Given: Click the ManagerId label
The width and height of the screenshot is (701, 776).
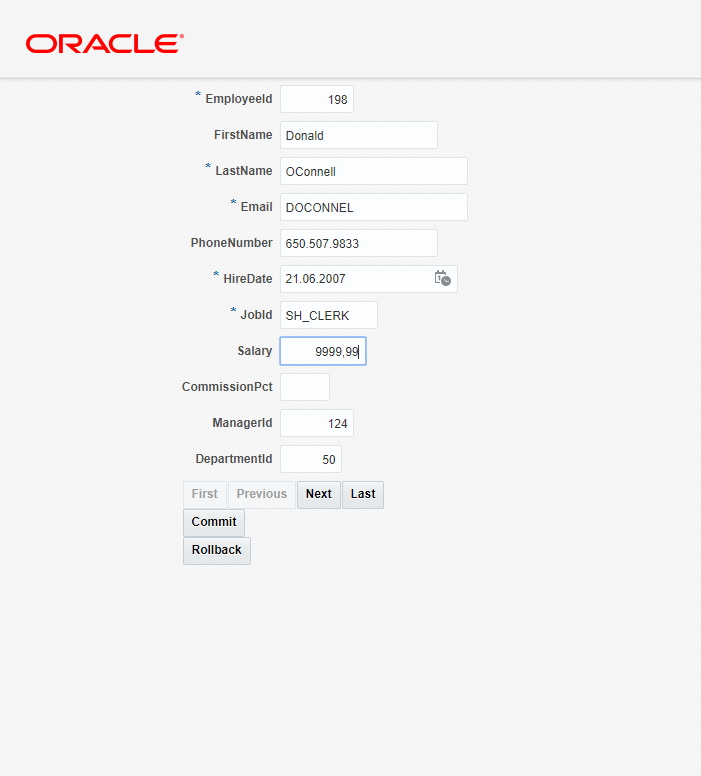Looking at the screenshot, I should coord(243,423).
